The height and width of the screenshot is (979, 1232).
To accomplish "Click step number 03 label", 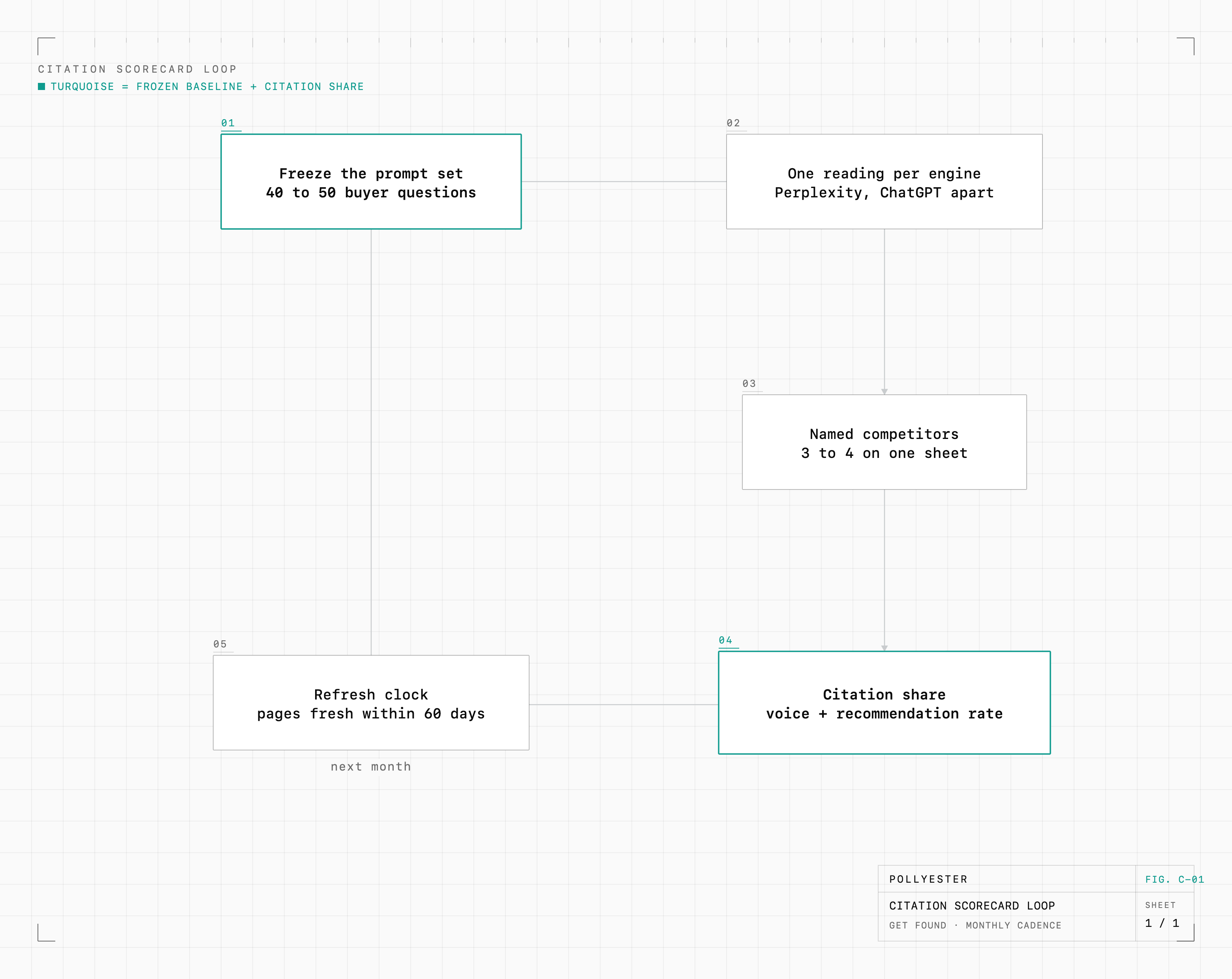I will (x=749, y=383).
